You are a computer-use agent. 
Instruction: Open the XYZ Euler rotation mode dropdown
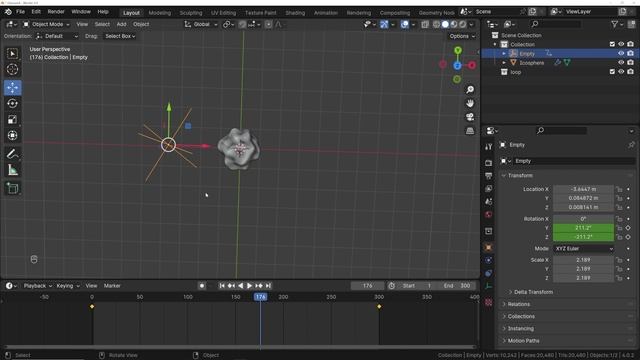click(x=583, y=249)
